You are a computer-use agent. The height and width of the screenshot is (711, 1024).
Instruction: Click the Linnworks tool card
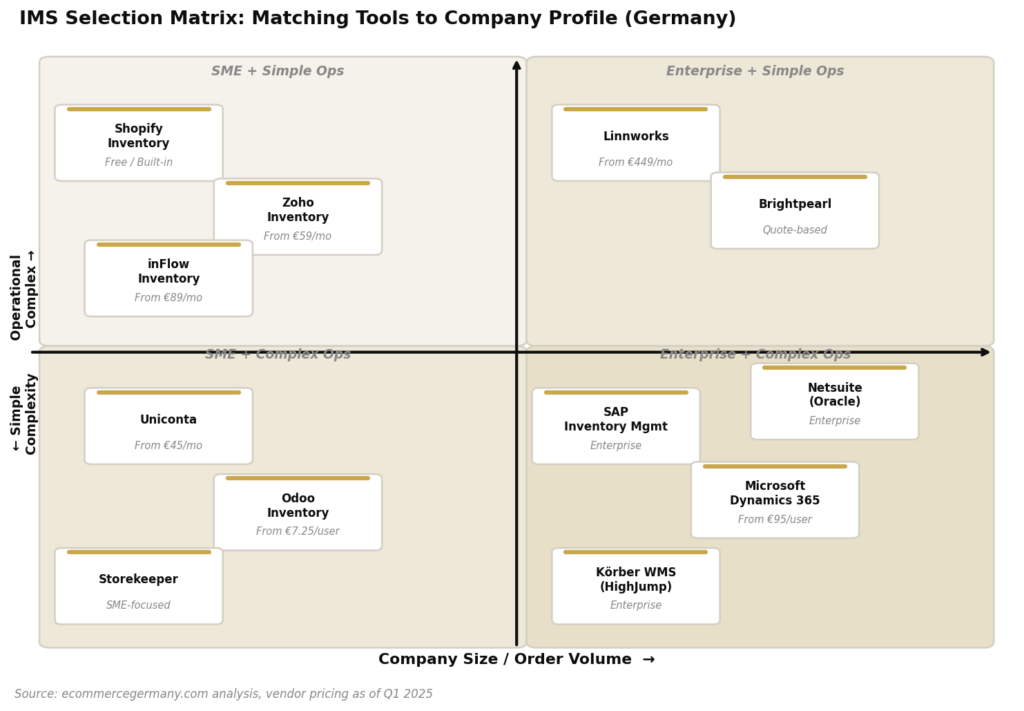(x=635, y=143)
